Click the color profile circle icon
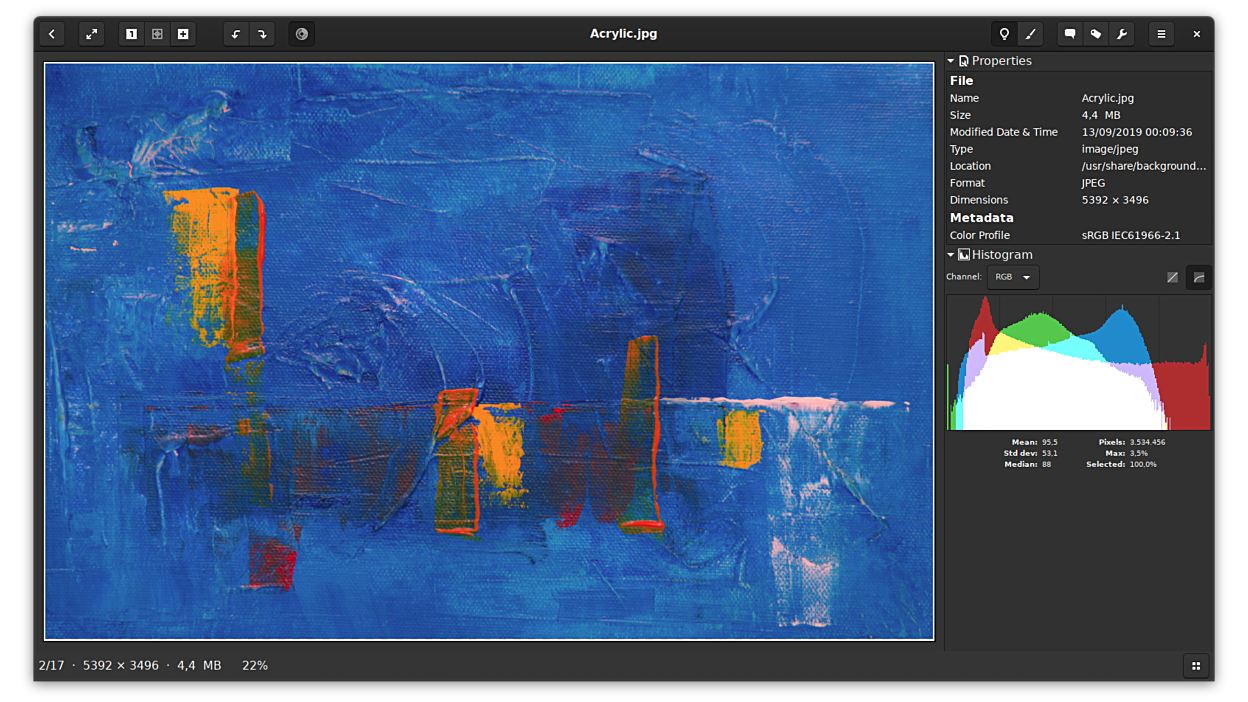 coord(302,34)
